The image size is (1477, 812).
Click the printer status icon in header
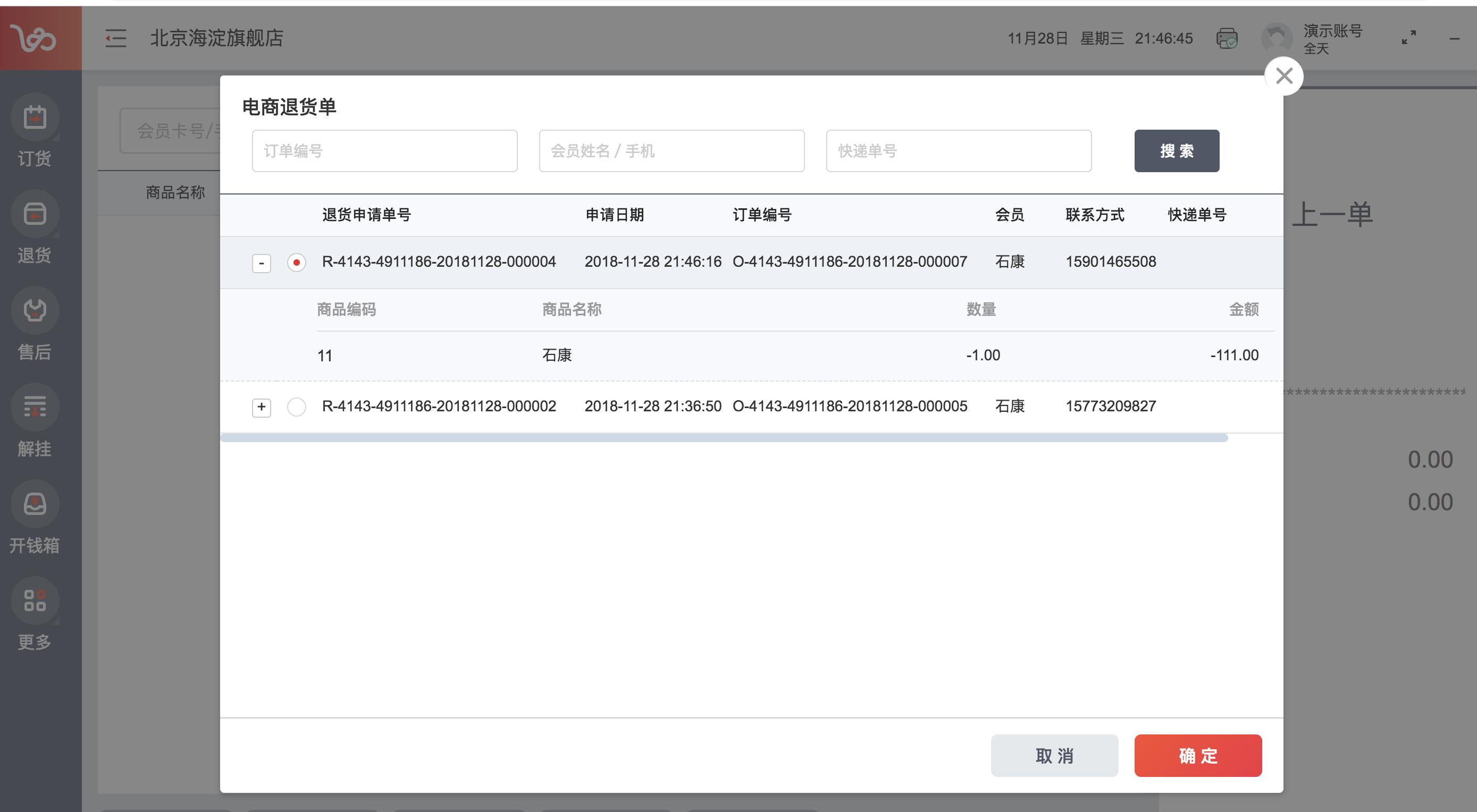tap(1227, 38)
